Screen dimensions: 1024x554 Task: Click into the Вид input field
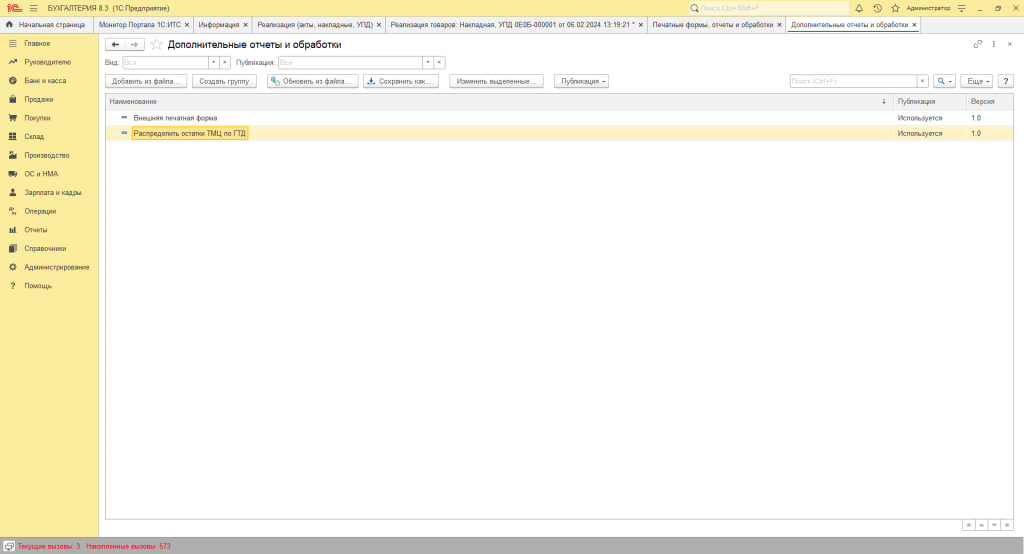coord(165,63)
